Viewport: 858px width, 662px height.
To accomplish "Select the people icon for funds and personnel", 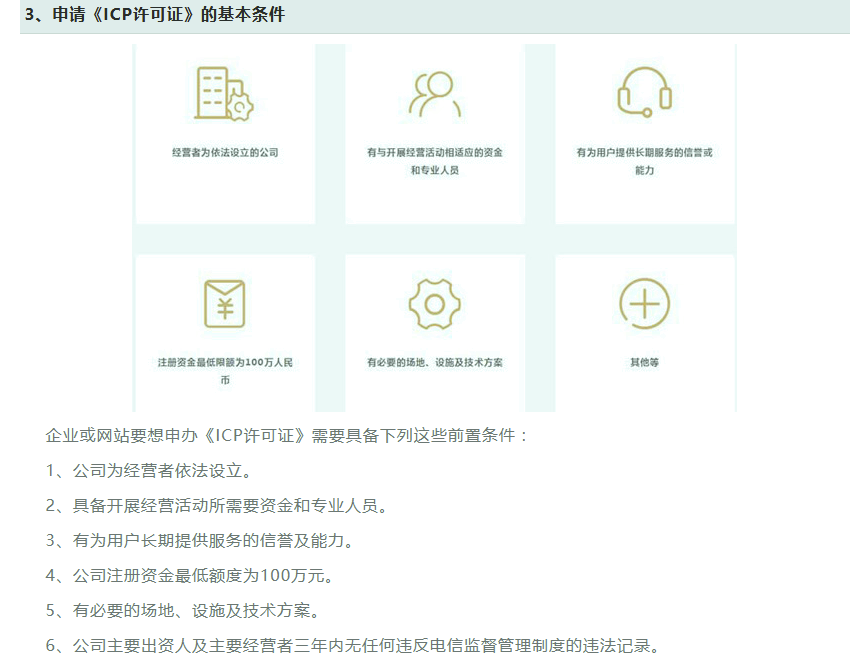I will coord(434,93).
